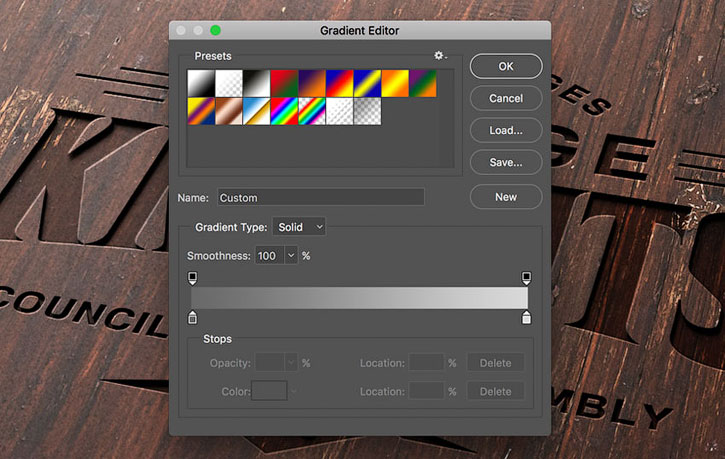Pick the chrome gradient preset
The height and width of the screenshot is (459, 725).
[257, 111]
